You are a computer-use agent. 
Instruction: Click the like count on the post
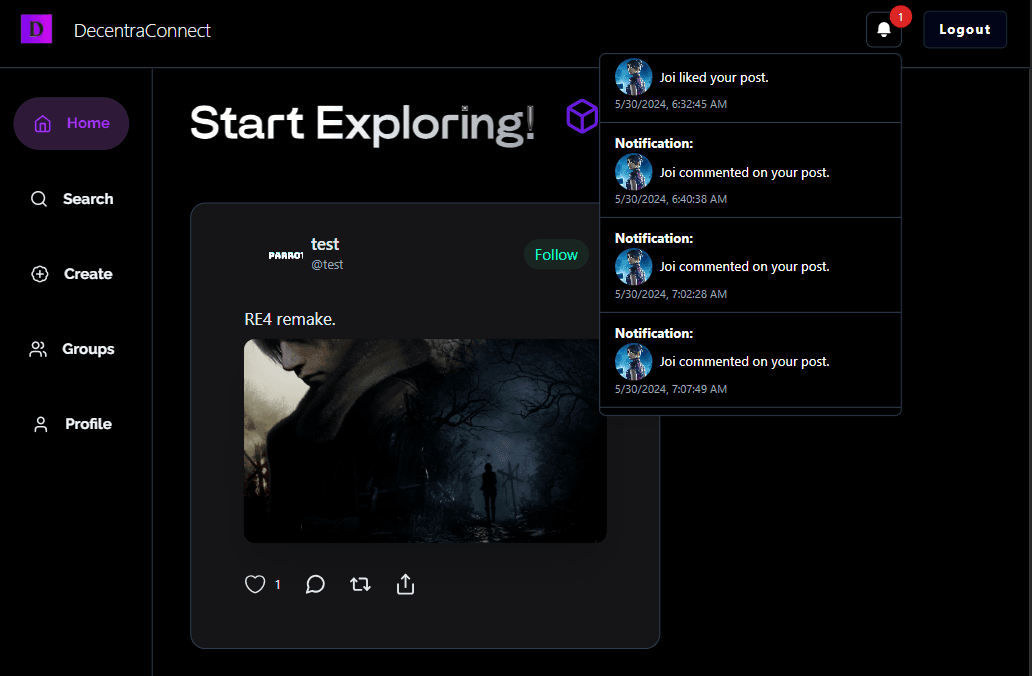pos(278,584)
